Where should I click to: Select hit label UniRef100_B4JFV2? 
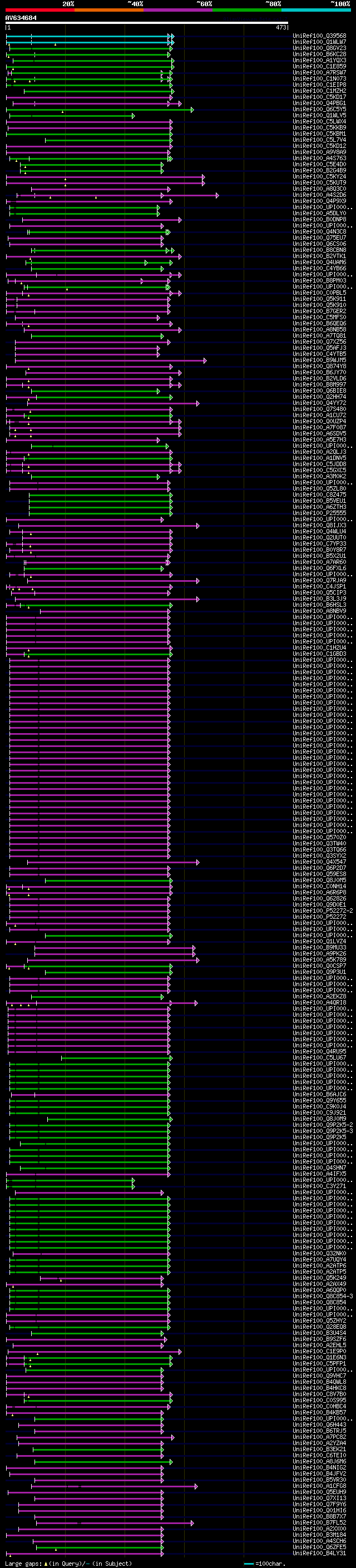pos(319,1473)
